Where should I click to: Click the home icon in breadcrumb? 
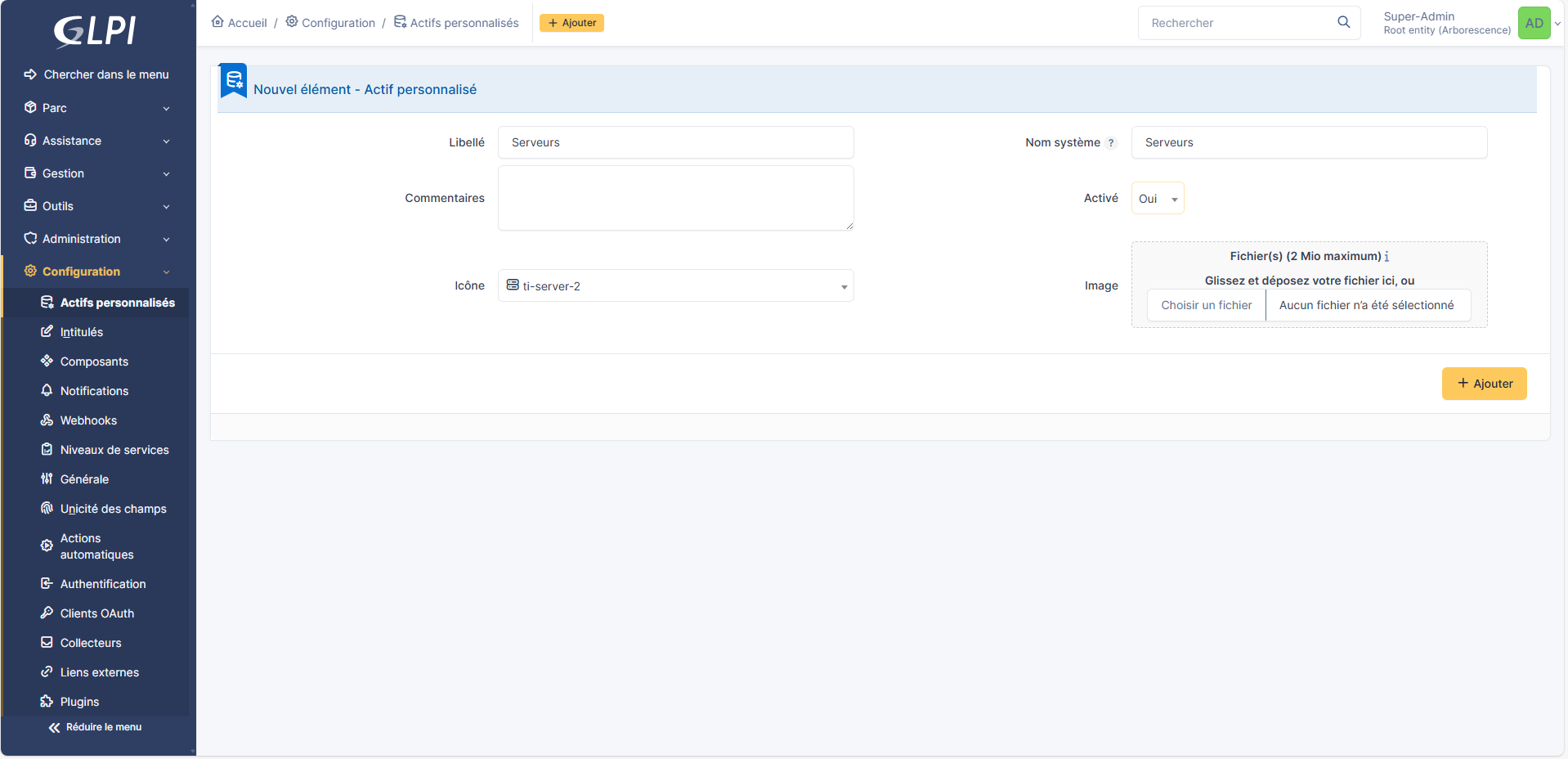click(x=217, y=22)
